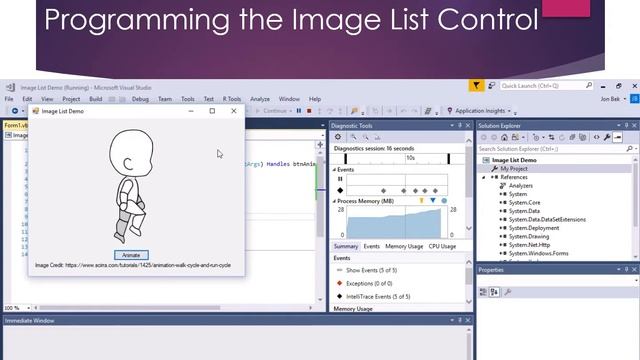Select System.Net.Http reference
640x360 pixels.
[529, 245]
